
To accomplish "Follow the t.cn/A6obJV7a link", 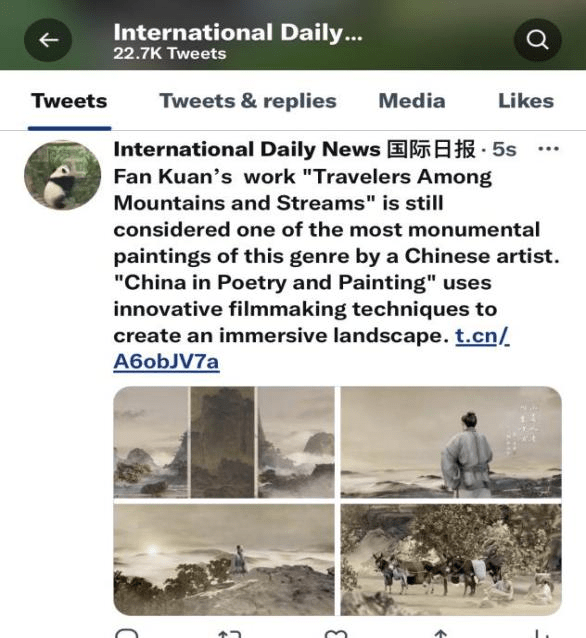I will pyautogui.click(x=311, y=349).
